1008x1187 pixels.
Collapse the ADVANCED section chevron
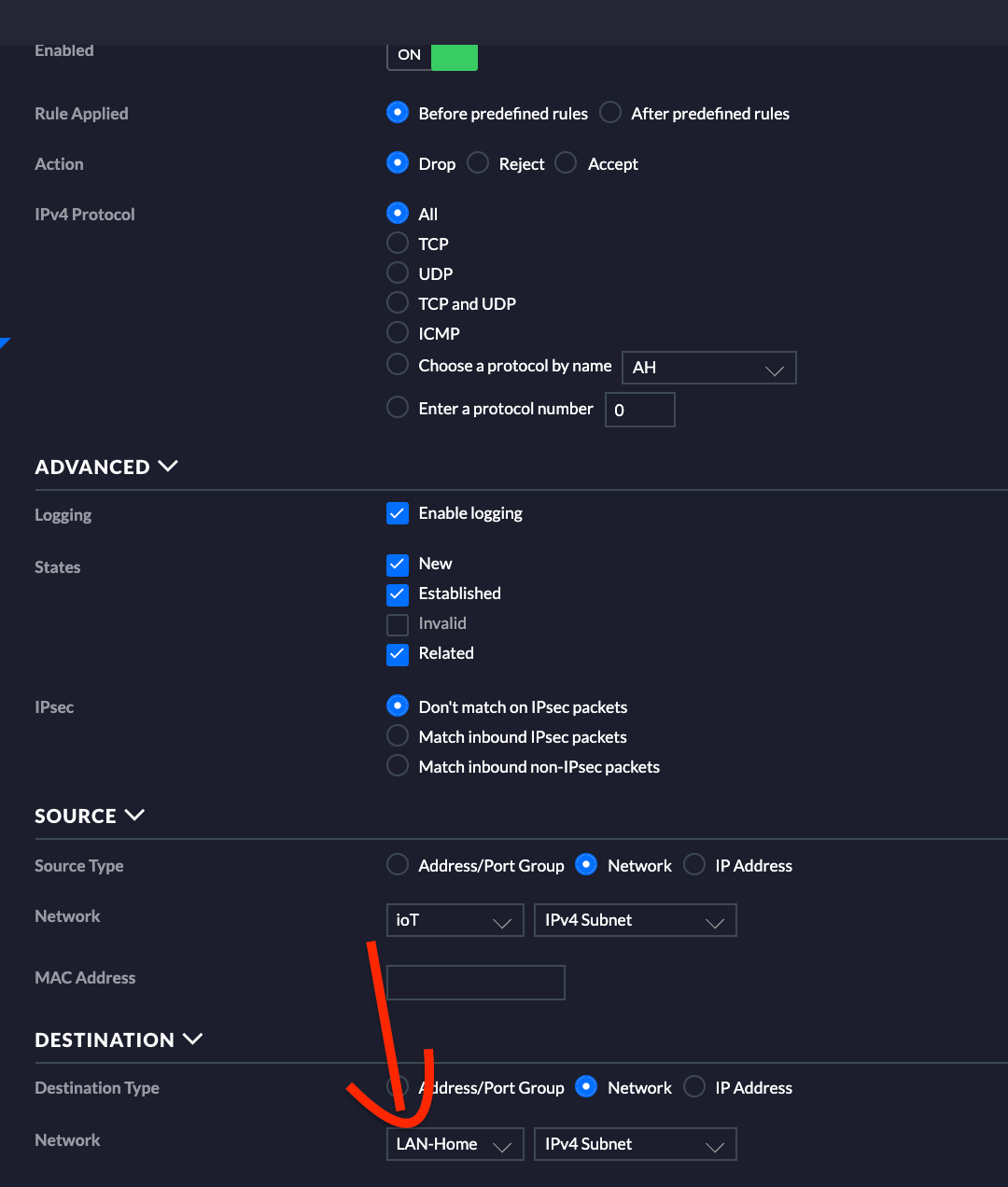pyautogui.click(x=168, y=466)
